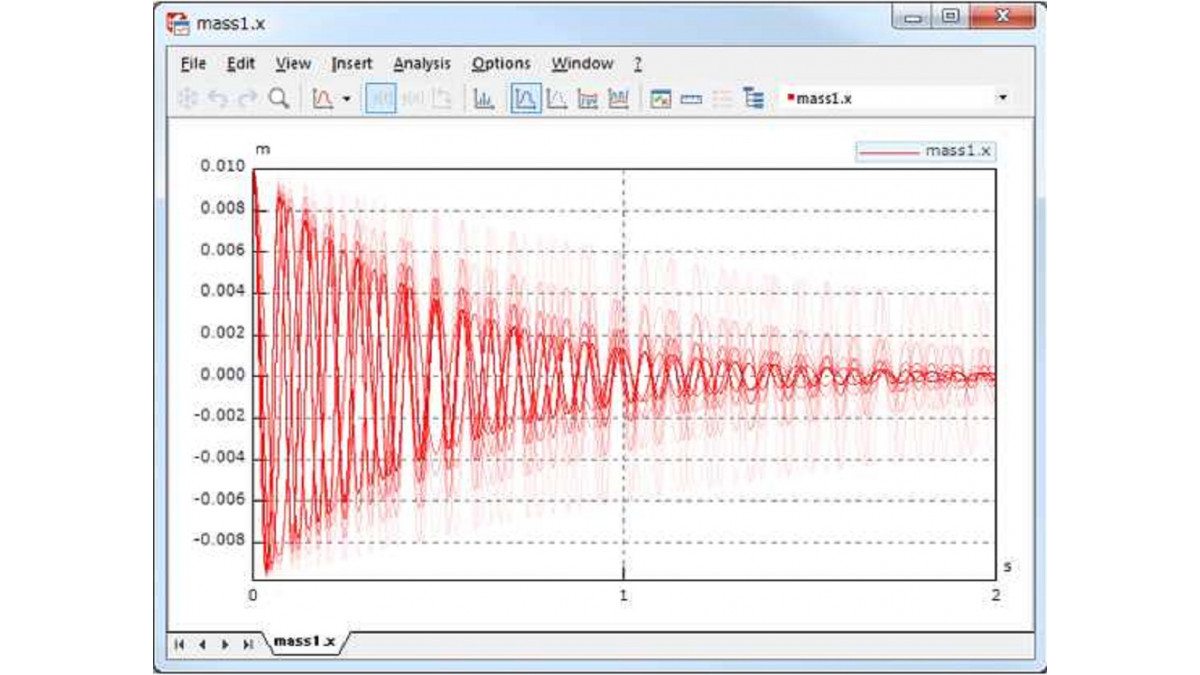Open the Analysis menu
This screenshot has height=675, width=1200.
coord(422,63)
